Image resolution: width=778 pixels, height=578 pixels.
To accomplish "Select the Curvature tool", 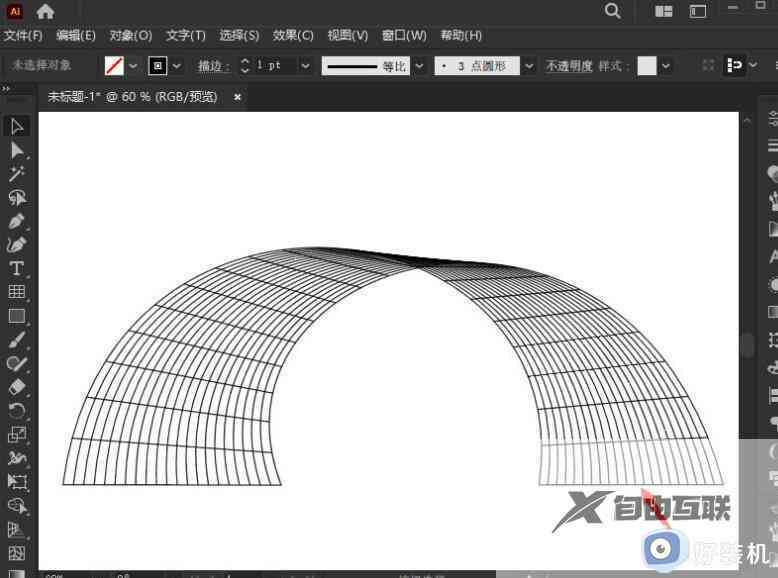I will tap(17, 245).
